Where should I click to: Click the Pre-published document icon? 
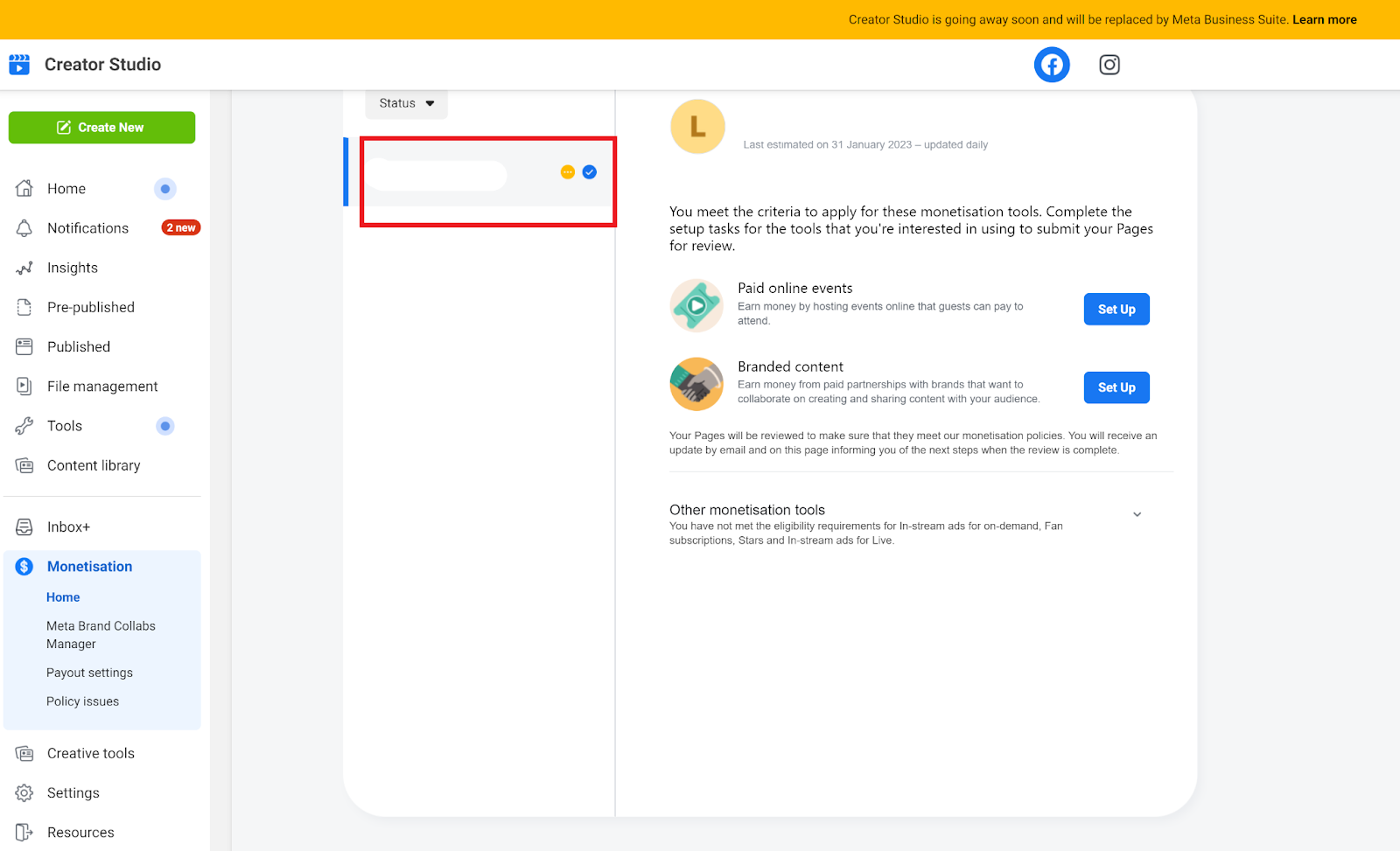tap(24, 307)
